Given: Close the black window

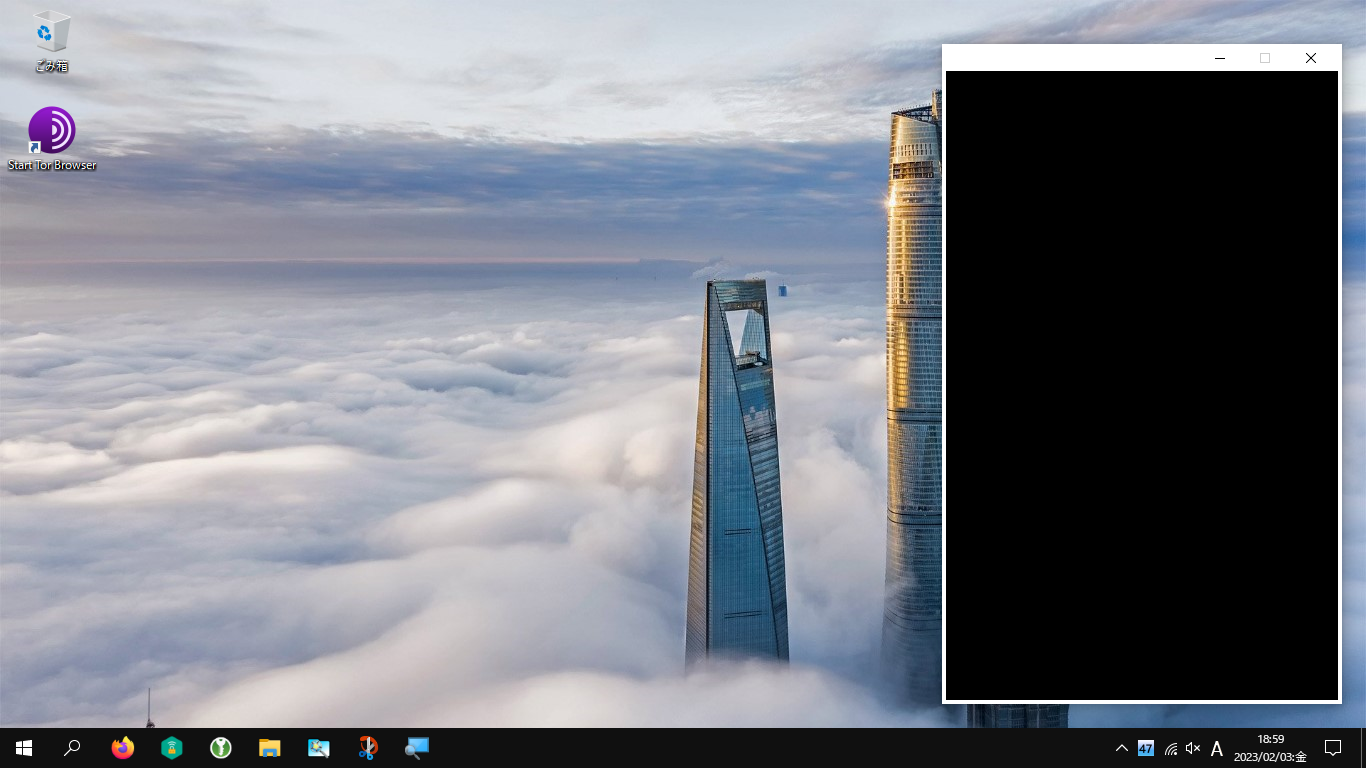Looking at the screenshot, I should [x=1311, y=58].
